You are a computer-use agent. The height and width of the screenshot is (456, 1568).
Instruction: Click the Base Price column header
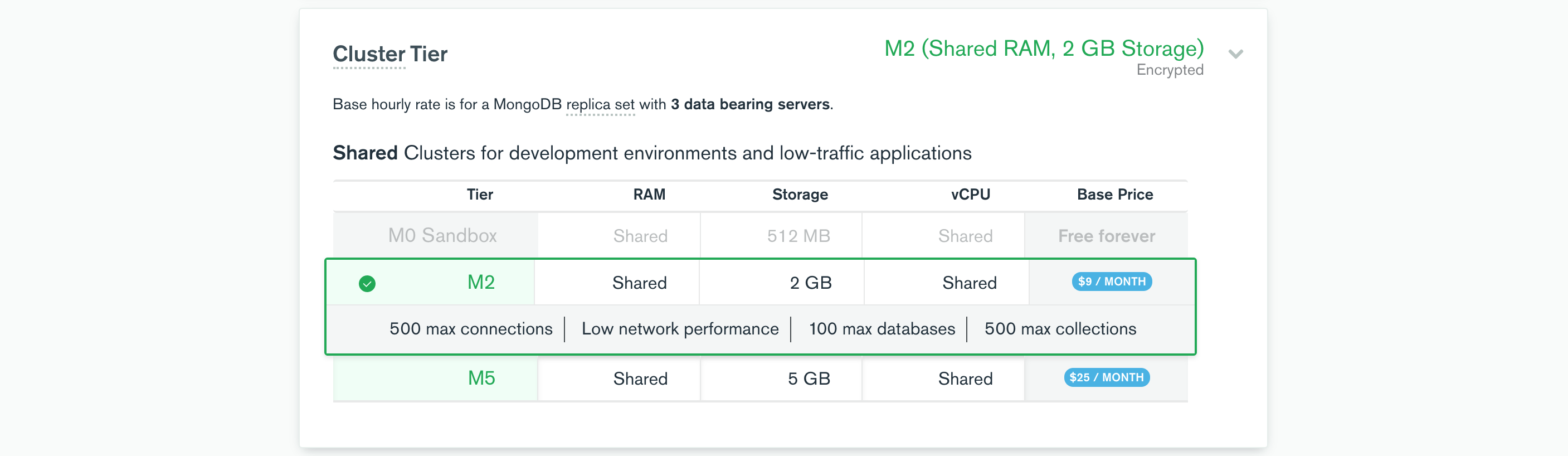[1114, 194]
